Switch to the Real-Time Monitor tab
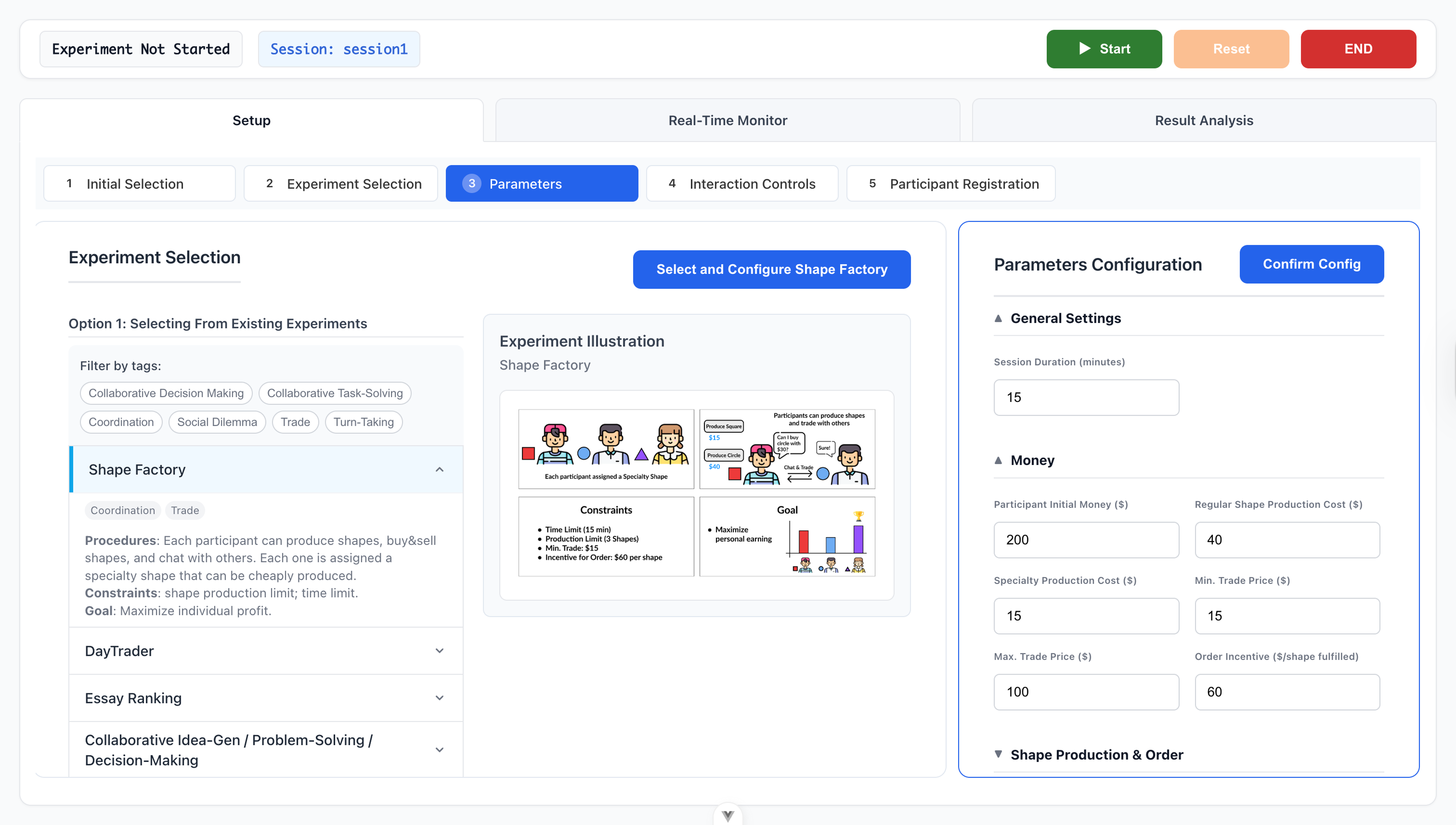Viewport: 1456px width, 825px height. point(727,120)
